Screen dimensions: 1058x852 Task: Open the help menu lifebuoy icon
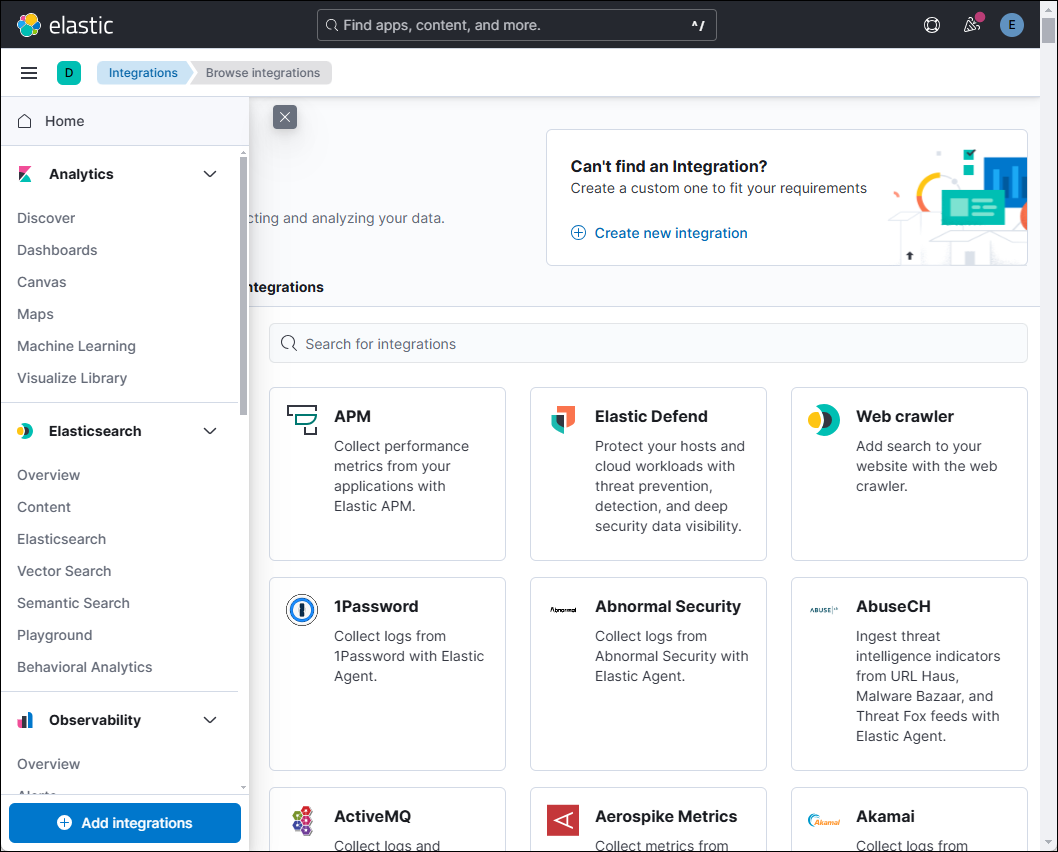coord(932,25)
